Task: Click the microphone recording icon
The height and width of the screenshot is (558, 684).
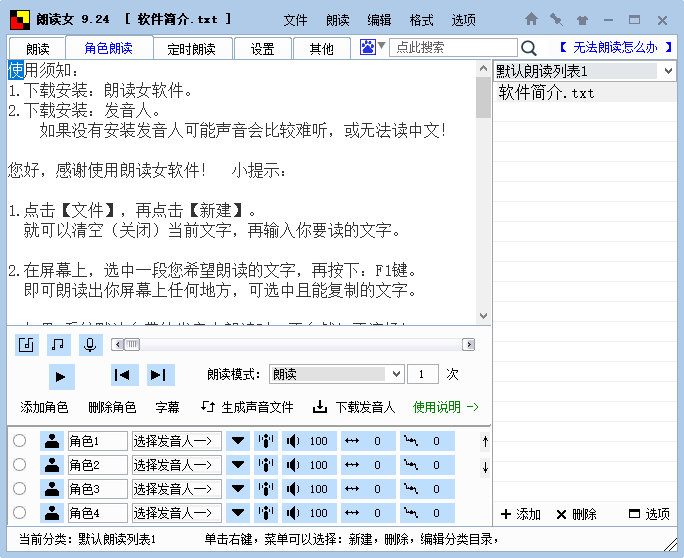Action: tap(90, 345)
